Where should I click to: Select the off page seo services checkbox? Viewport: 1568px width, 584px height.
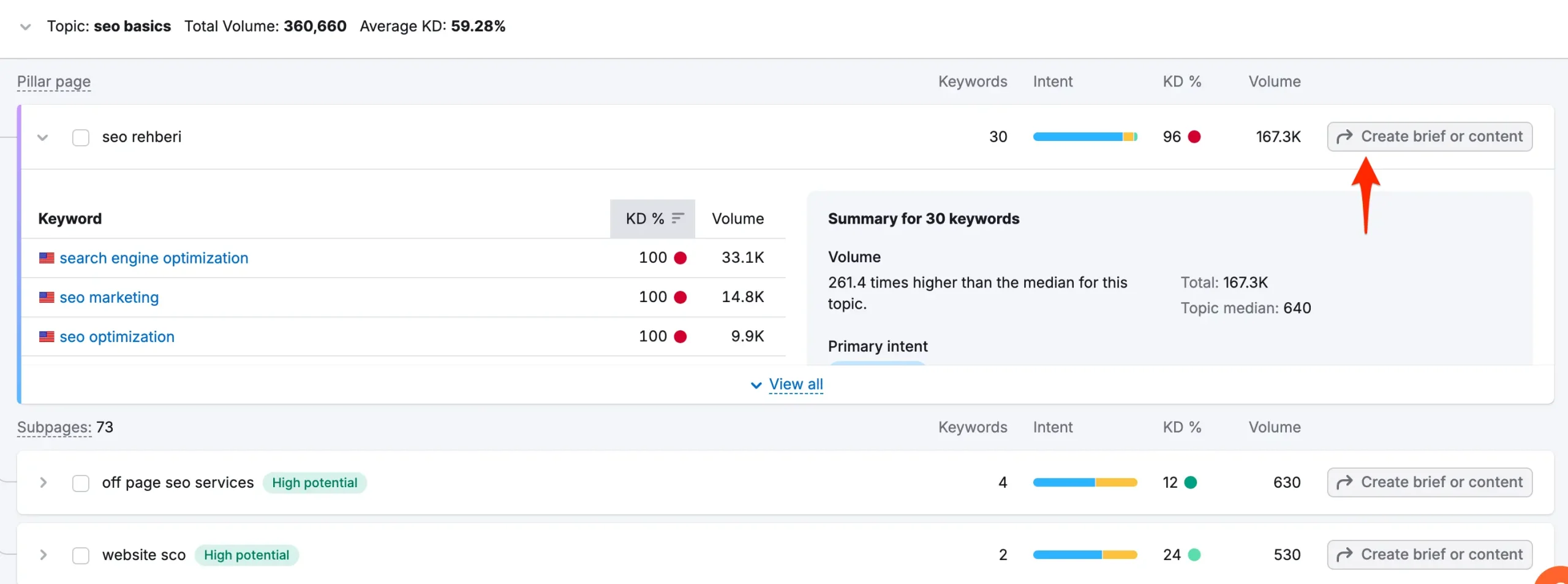pos(81,483)
